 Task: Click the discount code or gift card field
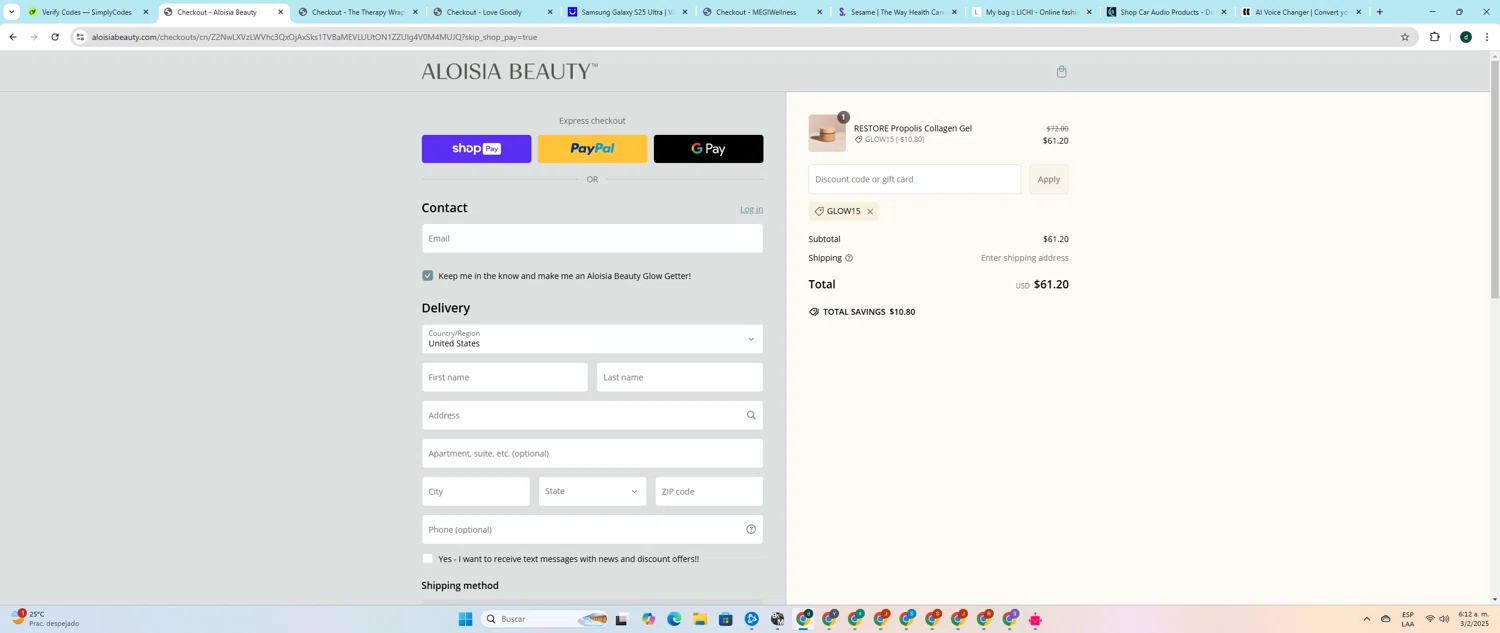coord(915,180)
